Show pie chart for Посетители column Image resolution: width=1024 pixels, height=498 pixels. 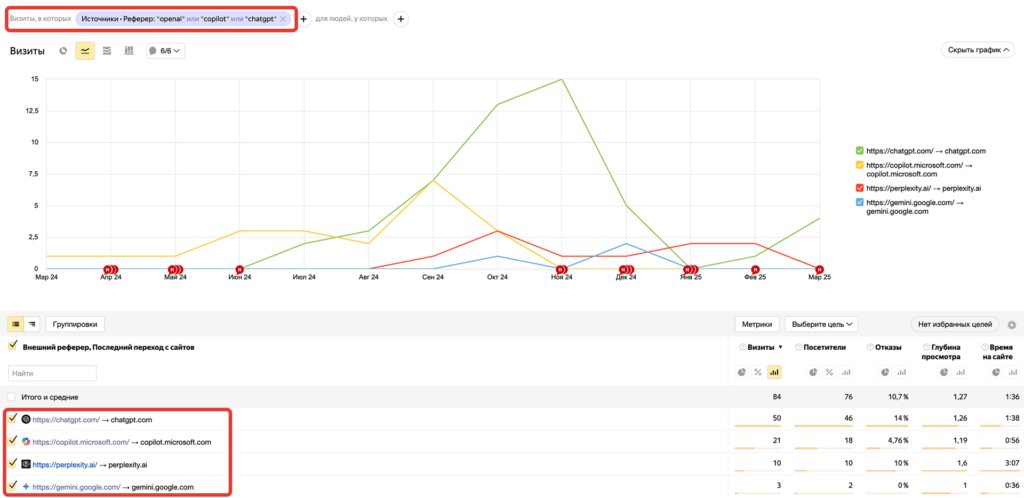tap(815, 372)
